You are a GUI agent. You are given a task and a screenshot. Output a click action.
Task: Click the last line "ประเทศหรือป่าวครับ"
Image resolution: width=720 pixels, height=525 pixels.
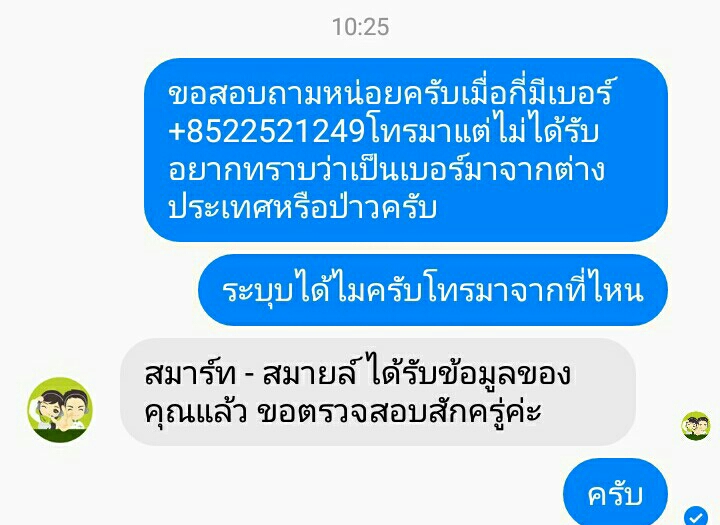pyautogui.click(x=302, y=206)
